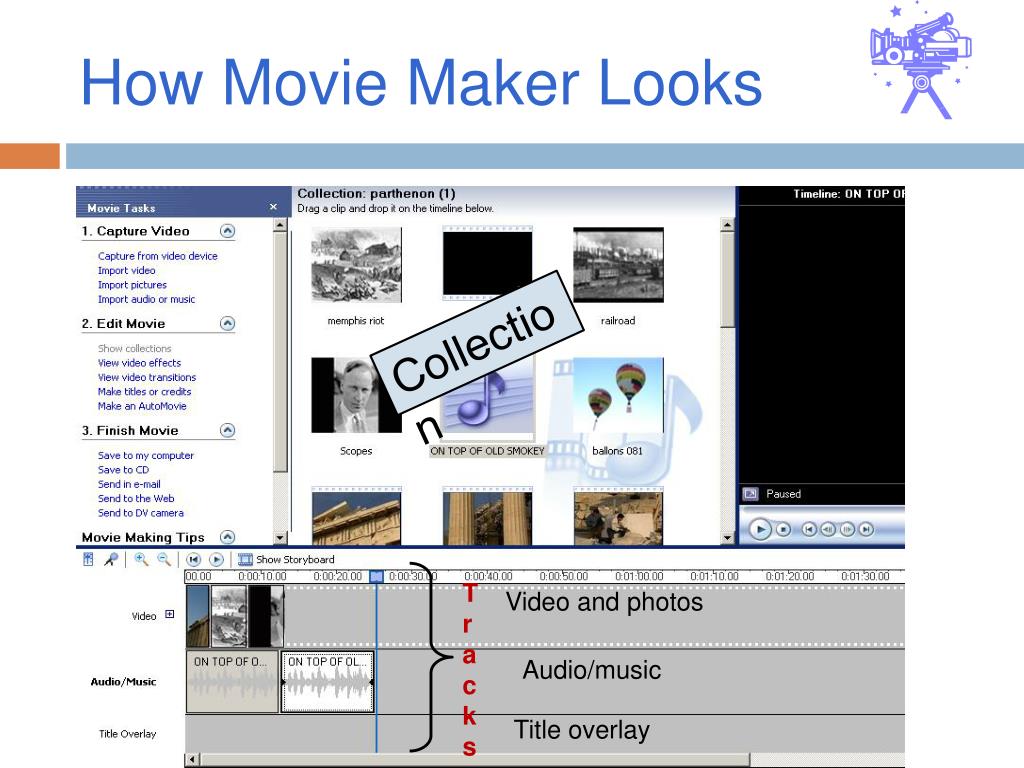Click up arrow of collection scrollbar
Viewport: 1024px width, 768px height.
point(728,225)
